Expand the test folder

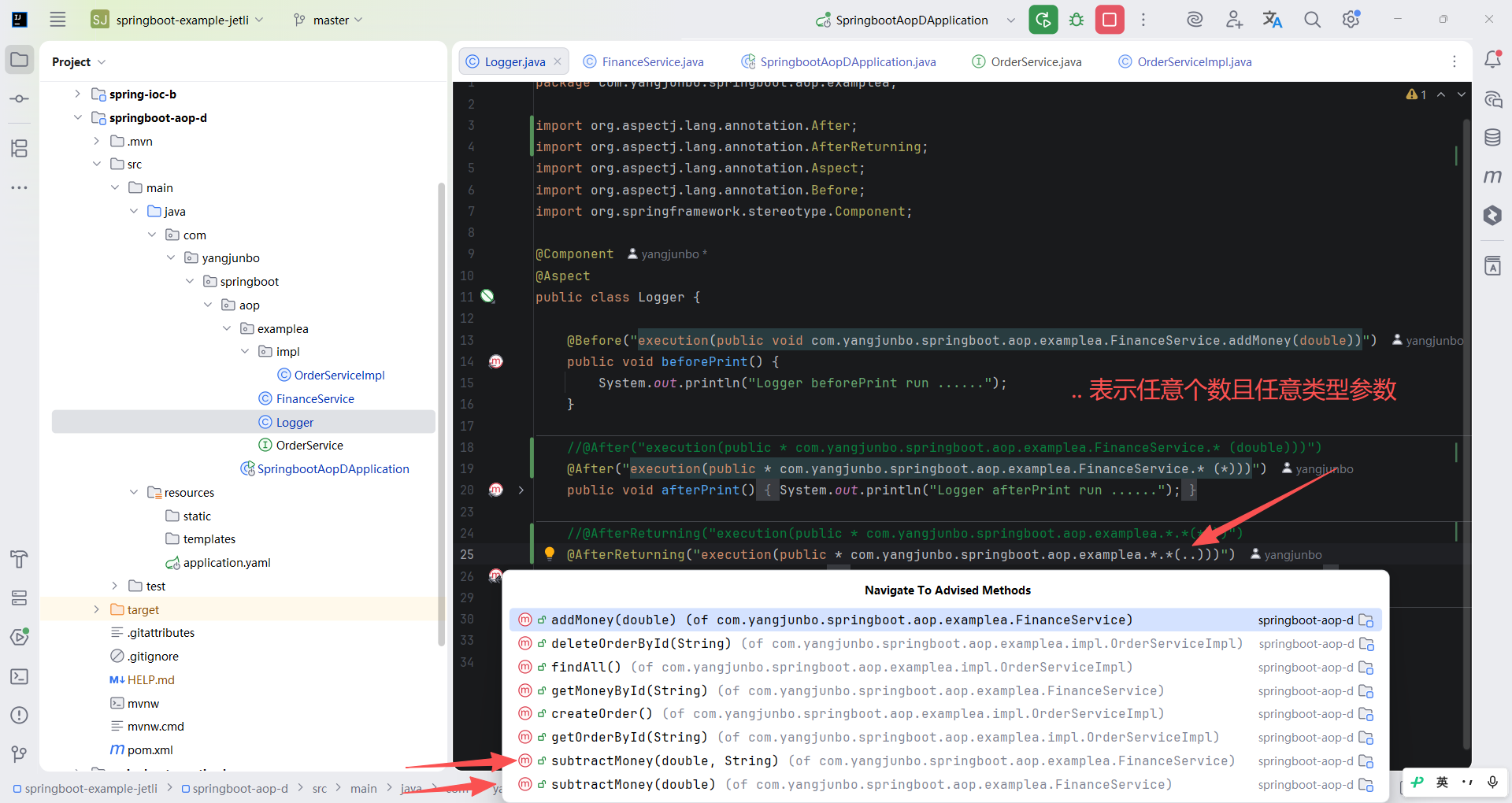pos(115,586)
